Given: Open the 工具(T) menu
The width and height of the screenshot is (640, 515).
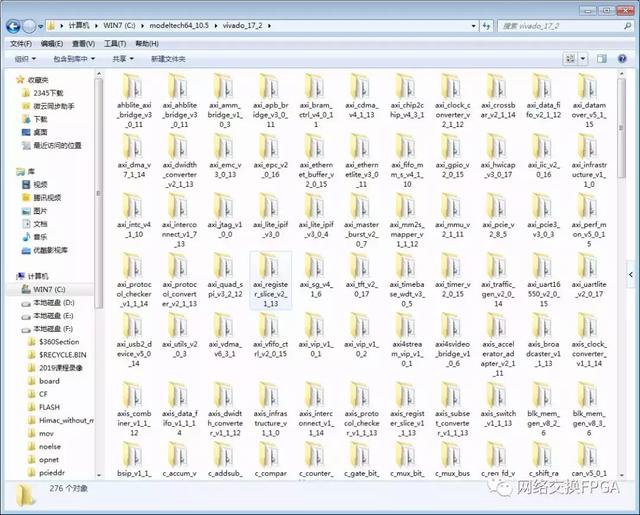Looking at the screenshot, I should click(115, 44).
